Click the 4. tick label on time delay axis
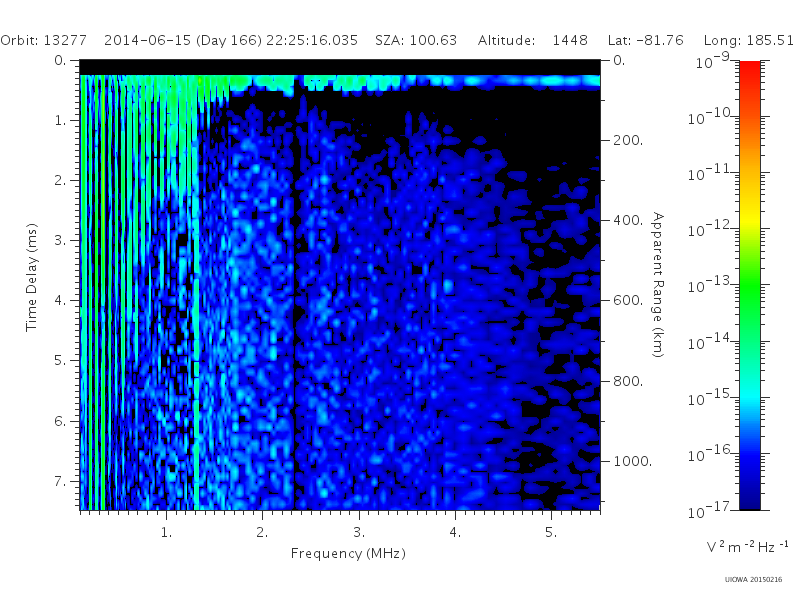800x600 pixels. click(60, 300)
